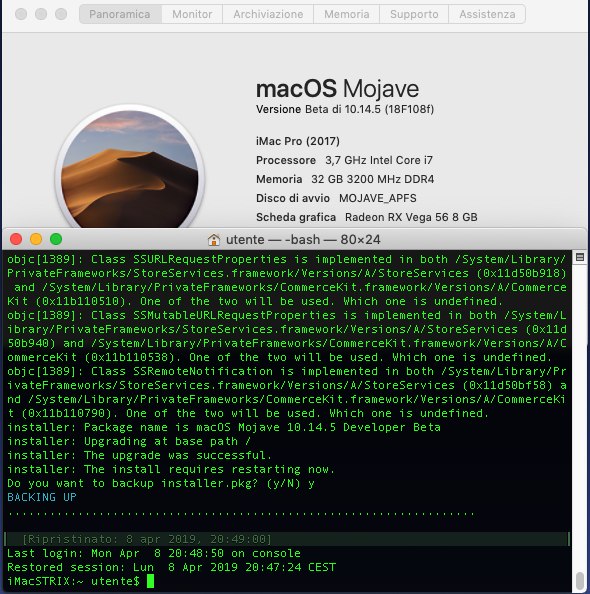The height and width of the screenshot is (594, 590).
Task: Click the 'macOS Mojave' title
Action: (x=337, y=89)
